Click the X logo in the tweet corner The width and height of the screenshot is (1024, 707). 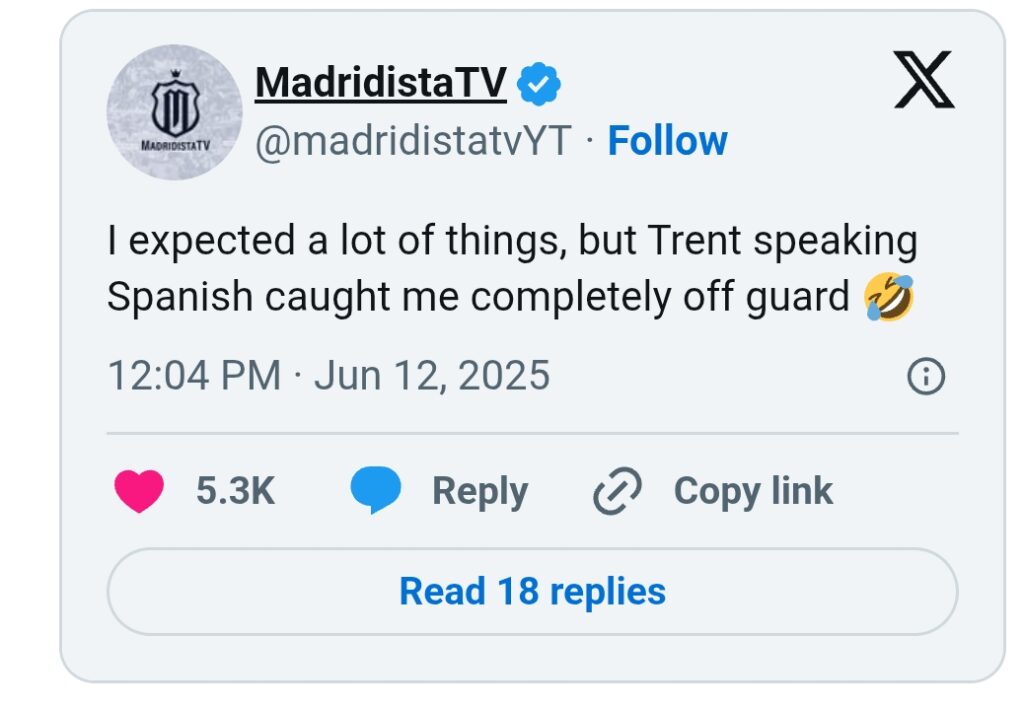point(923,82)
